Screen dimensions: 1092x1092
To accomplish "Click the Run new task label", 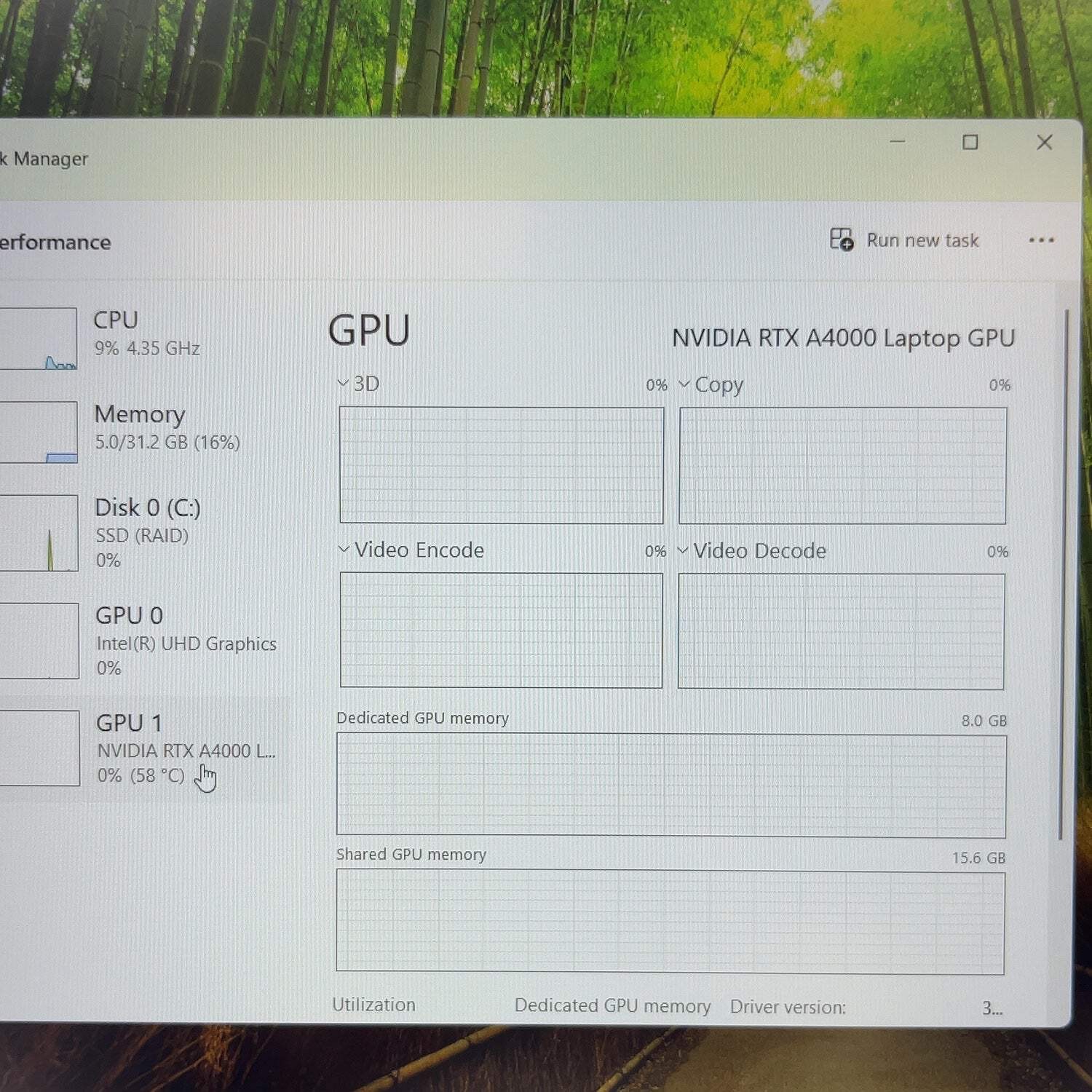I will tap(922, 240).
